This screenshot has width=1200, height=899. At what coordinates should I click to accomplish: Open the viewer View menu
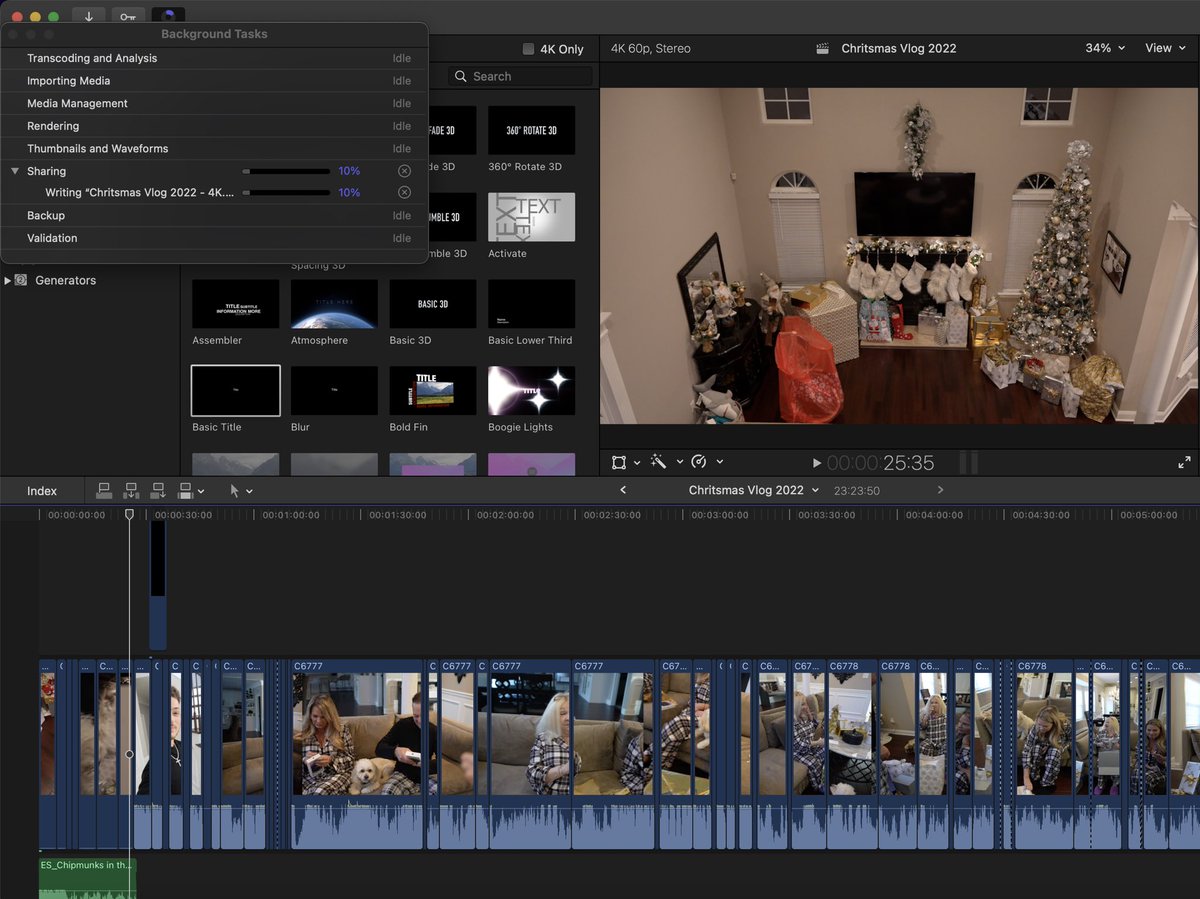(1165, 48)
